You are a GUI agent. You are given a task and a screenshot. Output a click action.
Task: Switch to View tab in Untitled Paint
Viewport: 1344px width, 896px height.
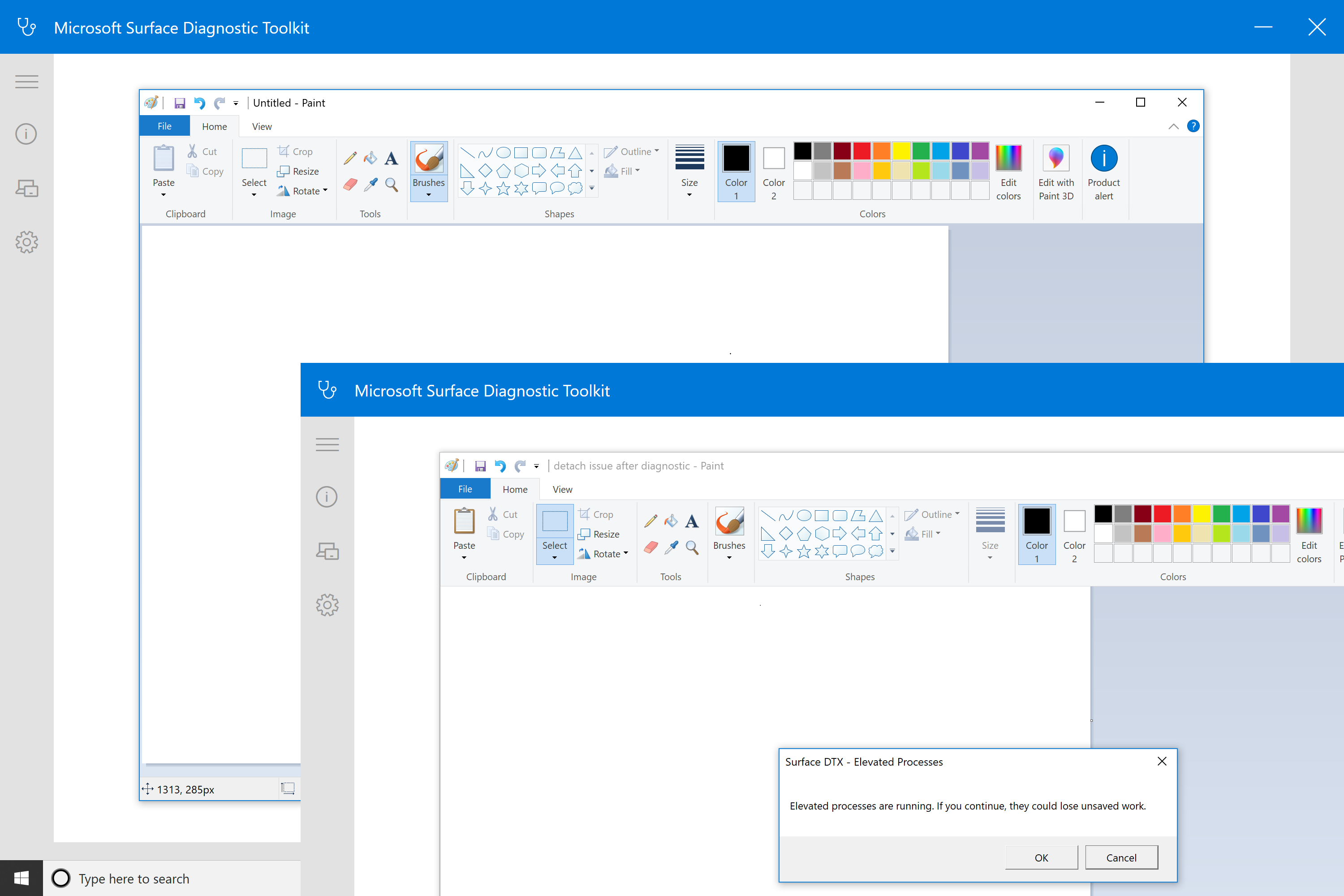(262, 126)
